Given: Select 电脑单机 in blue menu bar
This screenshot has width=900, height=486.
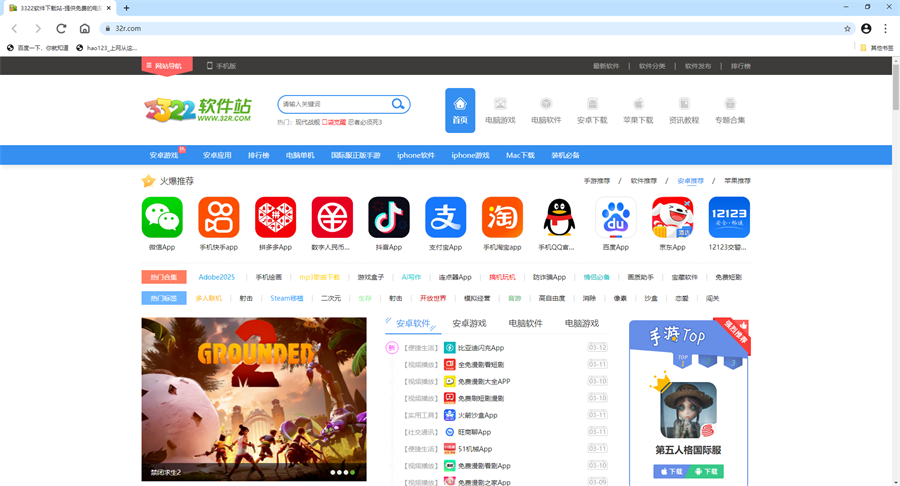Looking at the screenshot, I should pyautogui.click(x=300, y=155).
